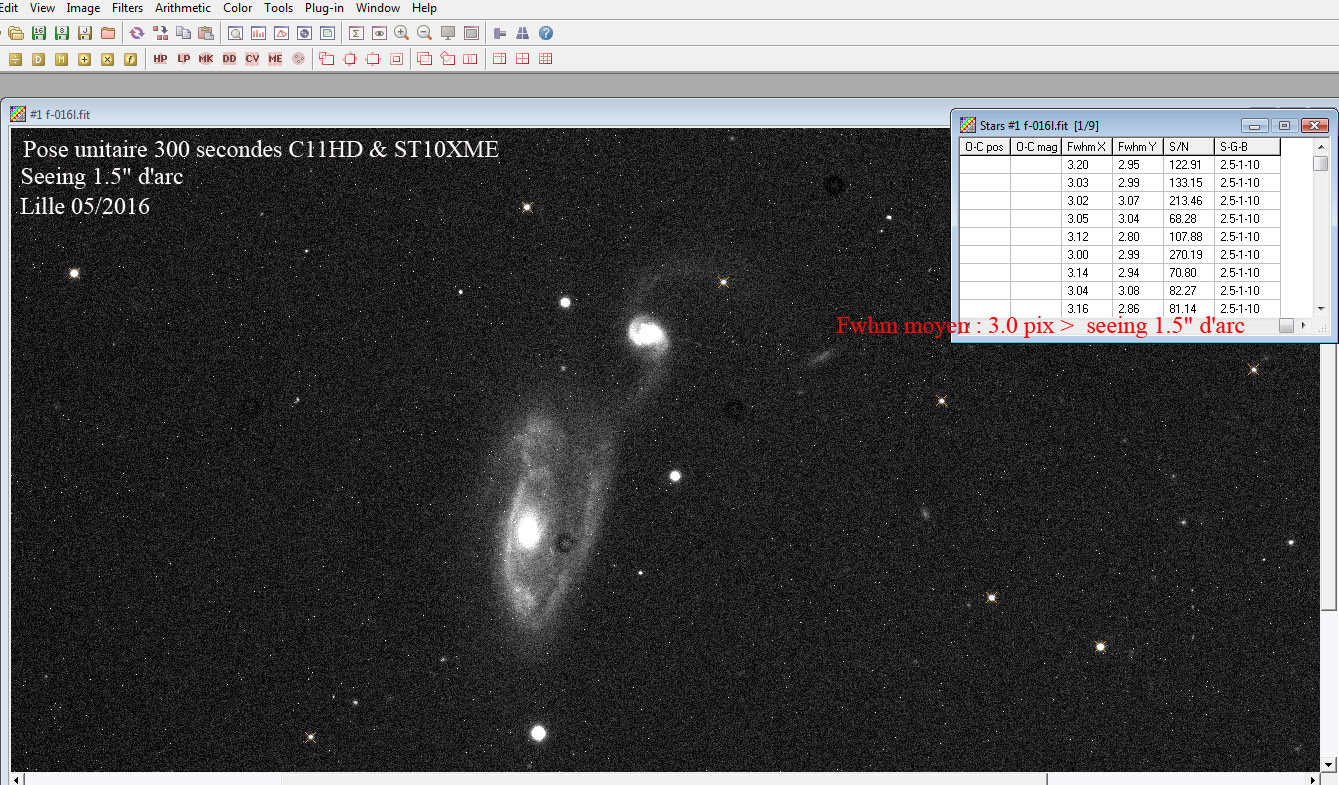Image resolution: width=1339 pixels, height=785 pixels.
Task: Select the S/N cell 82.27
Action: point(1190,291)
